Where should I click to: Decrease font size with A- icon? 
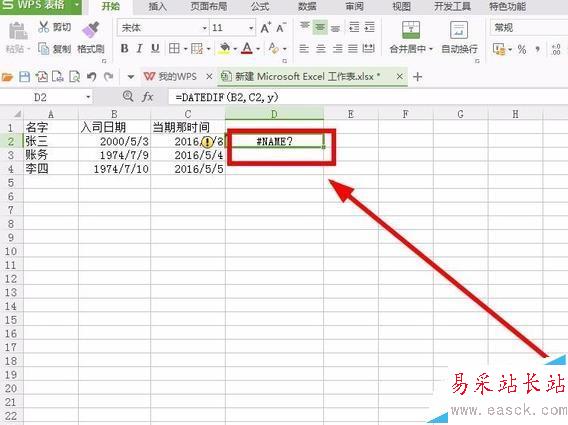[x=281, y=28]
